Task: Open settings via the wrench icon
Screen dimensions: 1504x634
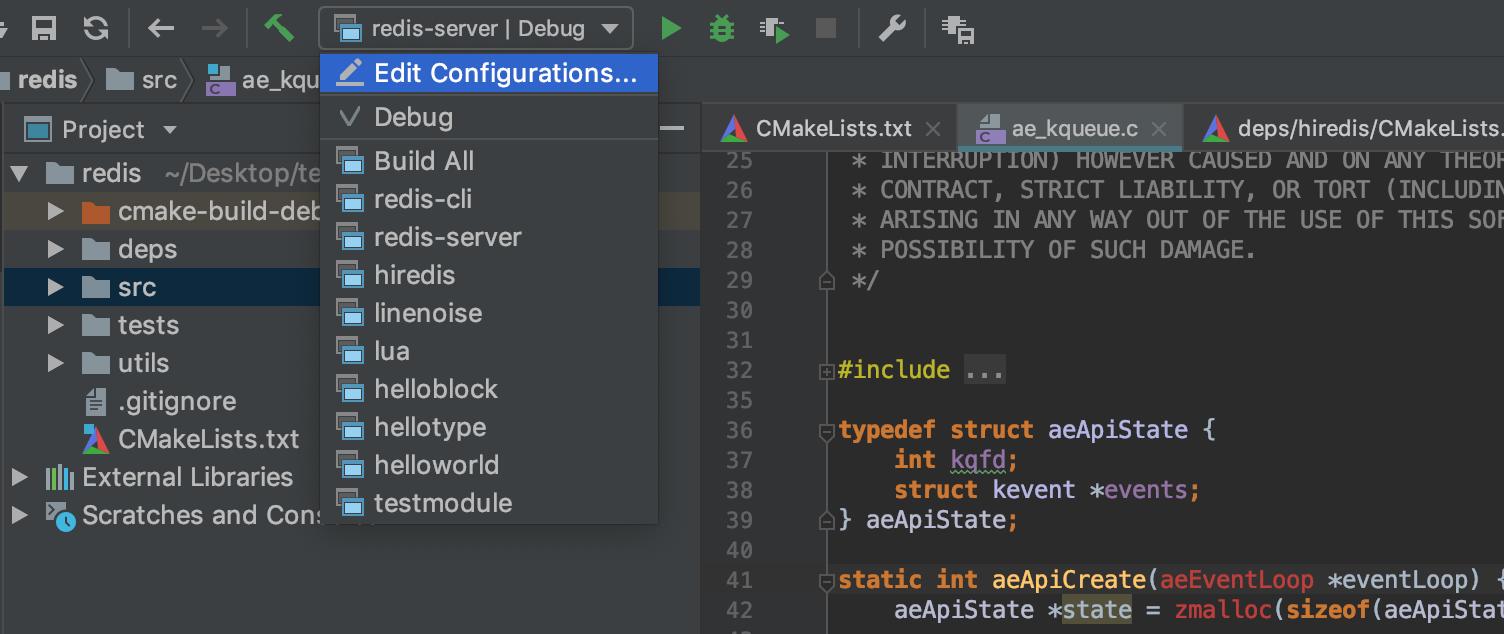Action: [891, 28]
